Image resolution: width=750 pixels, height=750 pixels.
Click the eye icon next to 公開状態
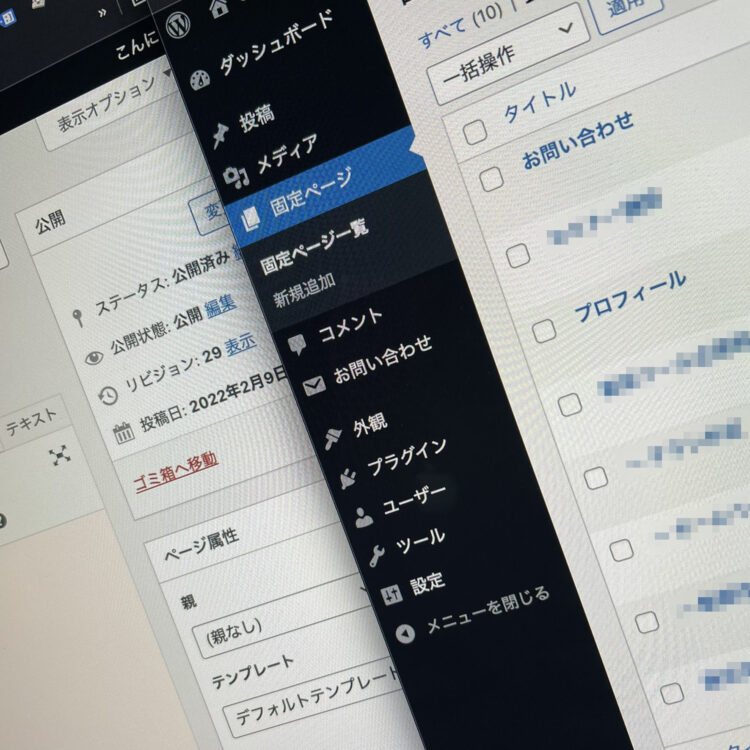click(x=94, y=357)
